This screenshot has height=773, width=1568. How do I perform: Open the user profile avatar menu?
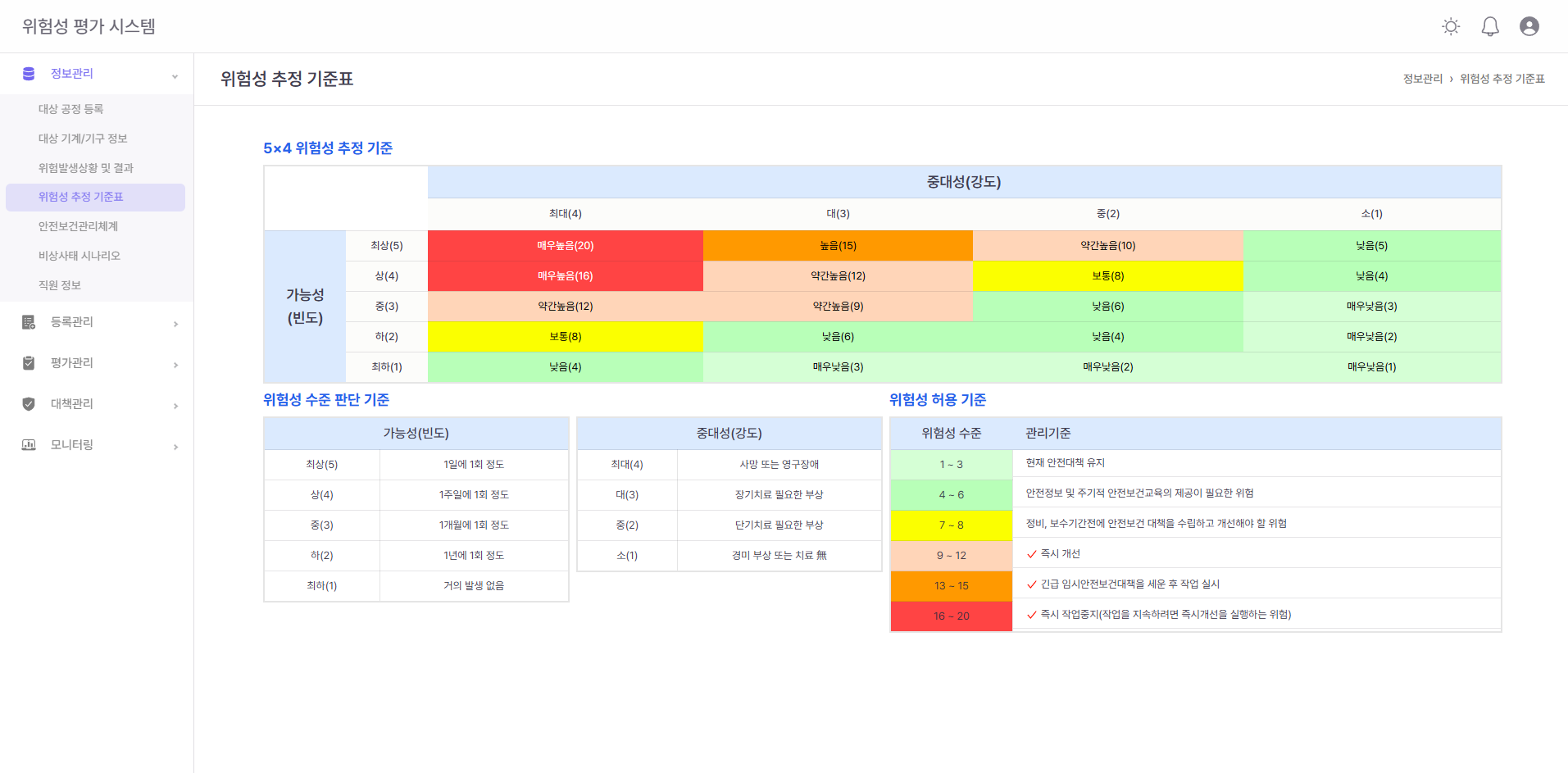pyautogui.click(x=1529, y=26)
